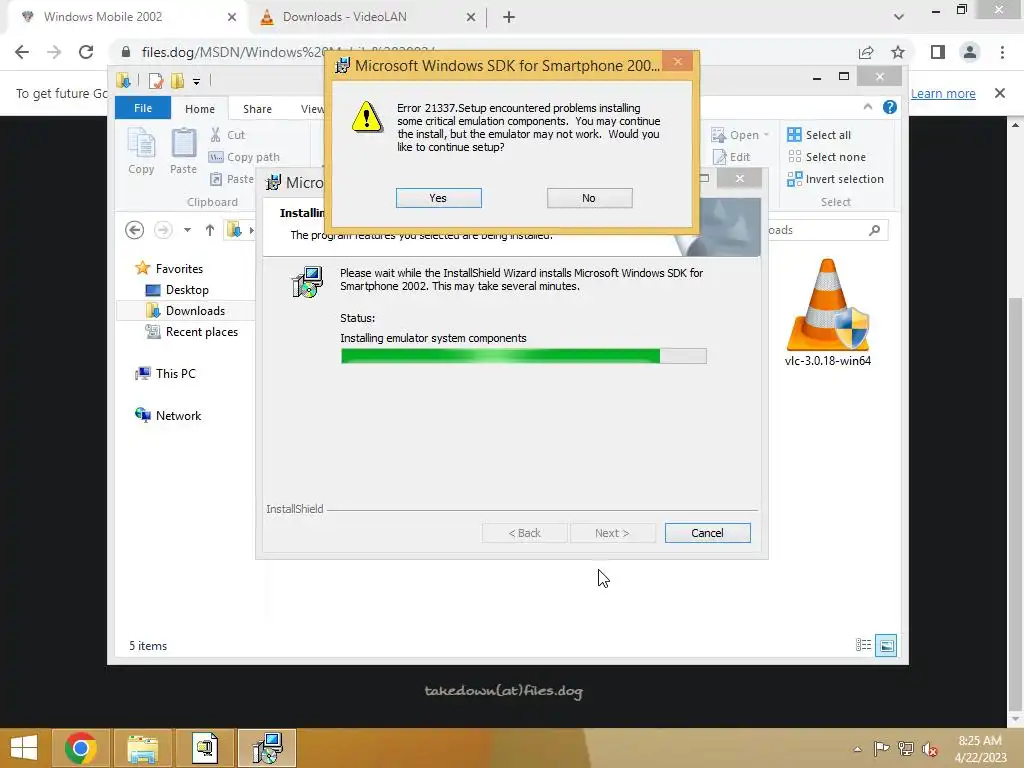The width and height of the screenshot is (1024, 768).
Task: Open a new Chrome tab
Action: 509,17
